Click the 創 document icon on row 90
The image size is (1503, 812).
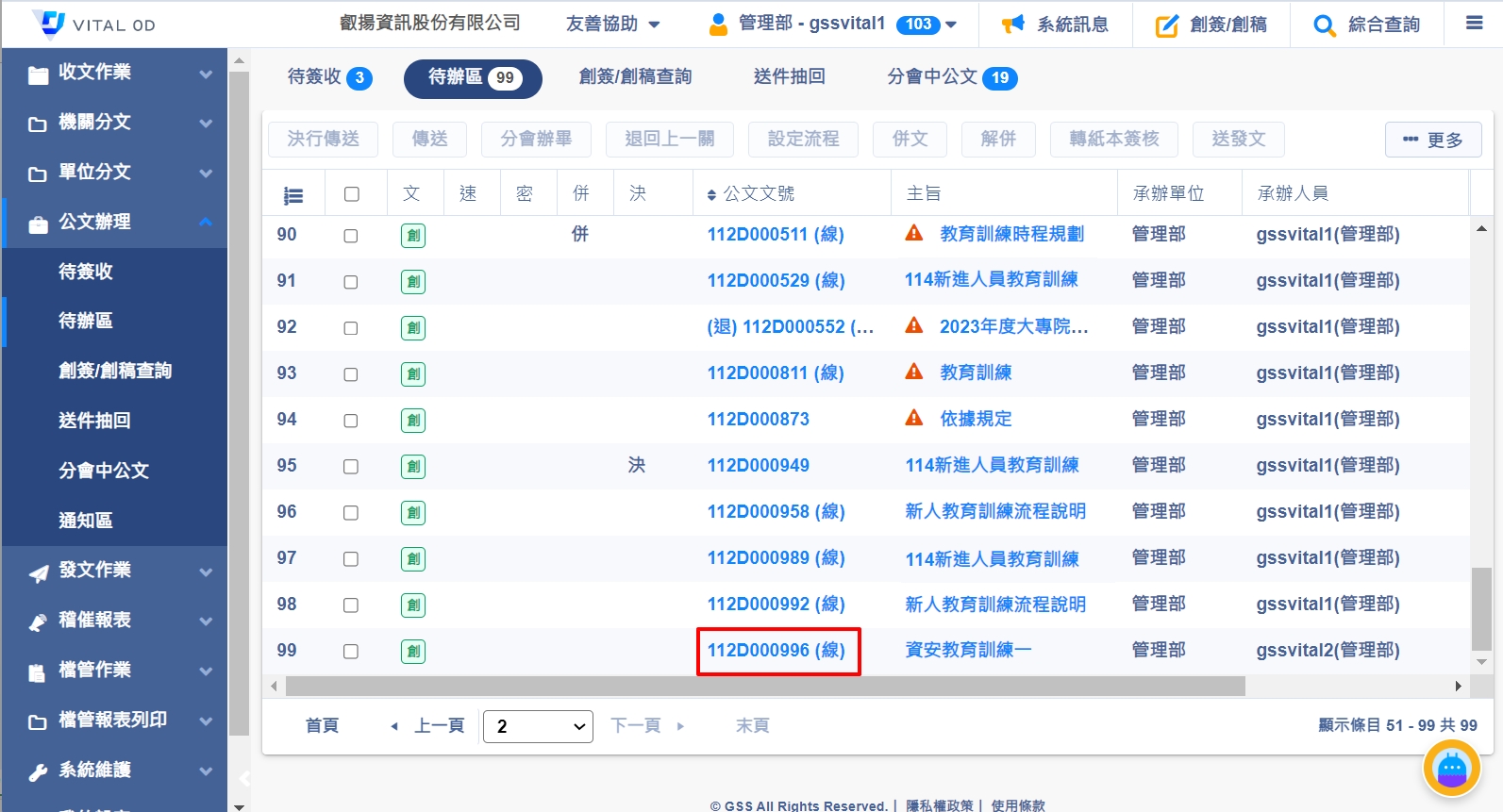[413, 236]
